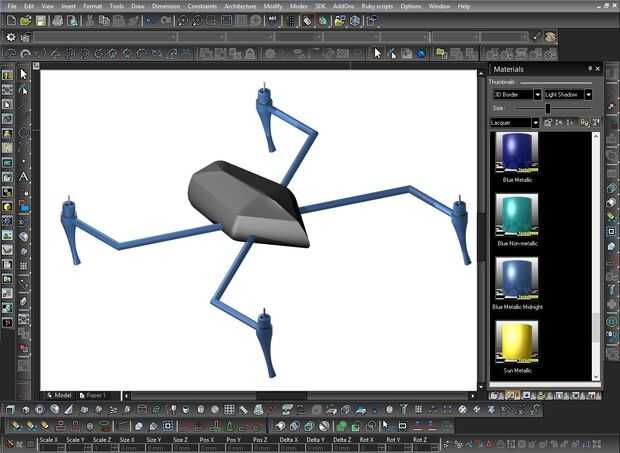Click the cookie-like icon at the property bar end
The height and width of the screenshot is (453, 620).
tap(550, 37)
